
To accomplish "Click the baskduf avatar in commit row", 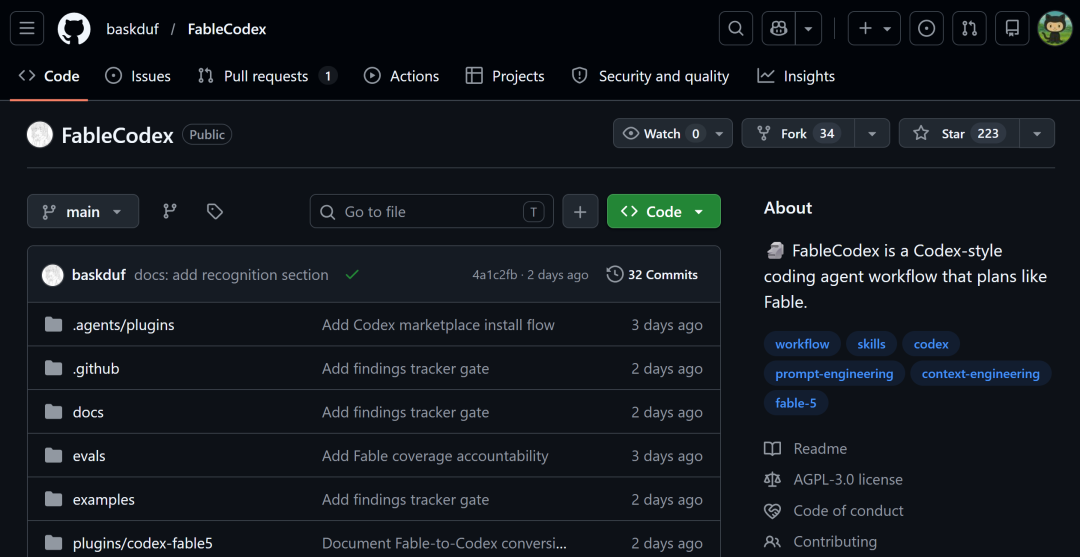I will 53,275.
